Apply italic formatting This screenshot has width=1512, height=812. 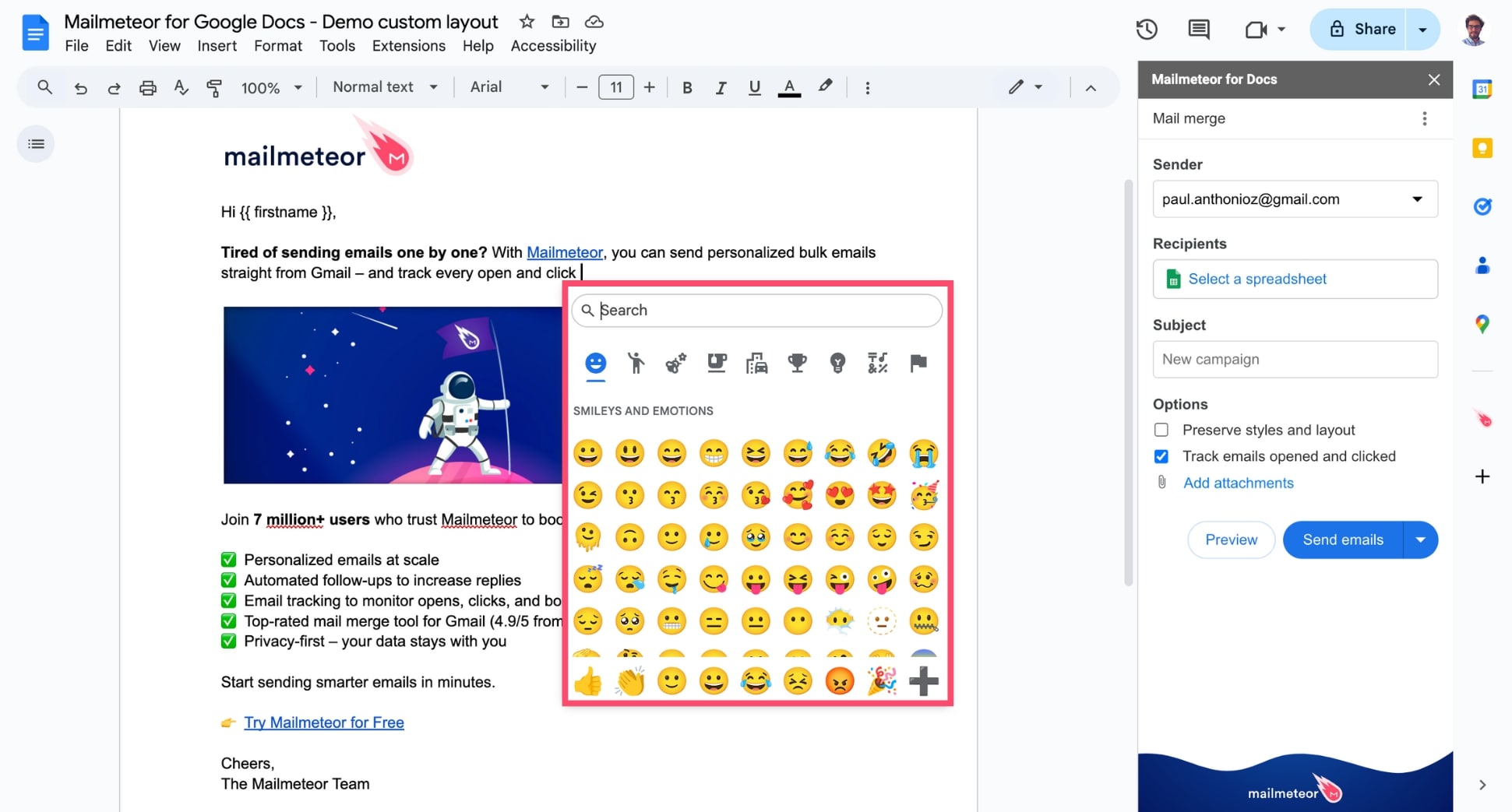(721, 88)
